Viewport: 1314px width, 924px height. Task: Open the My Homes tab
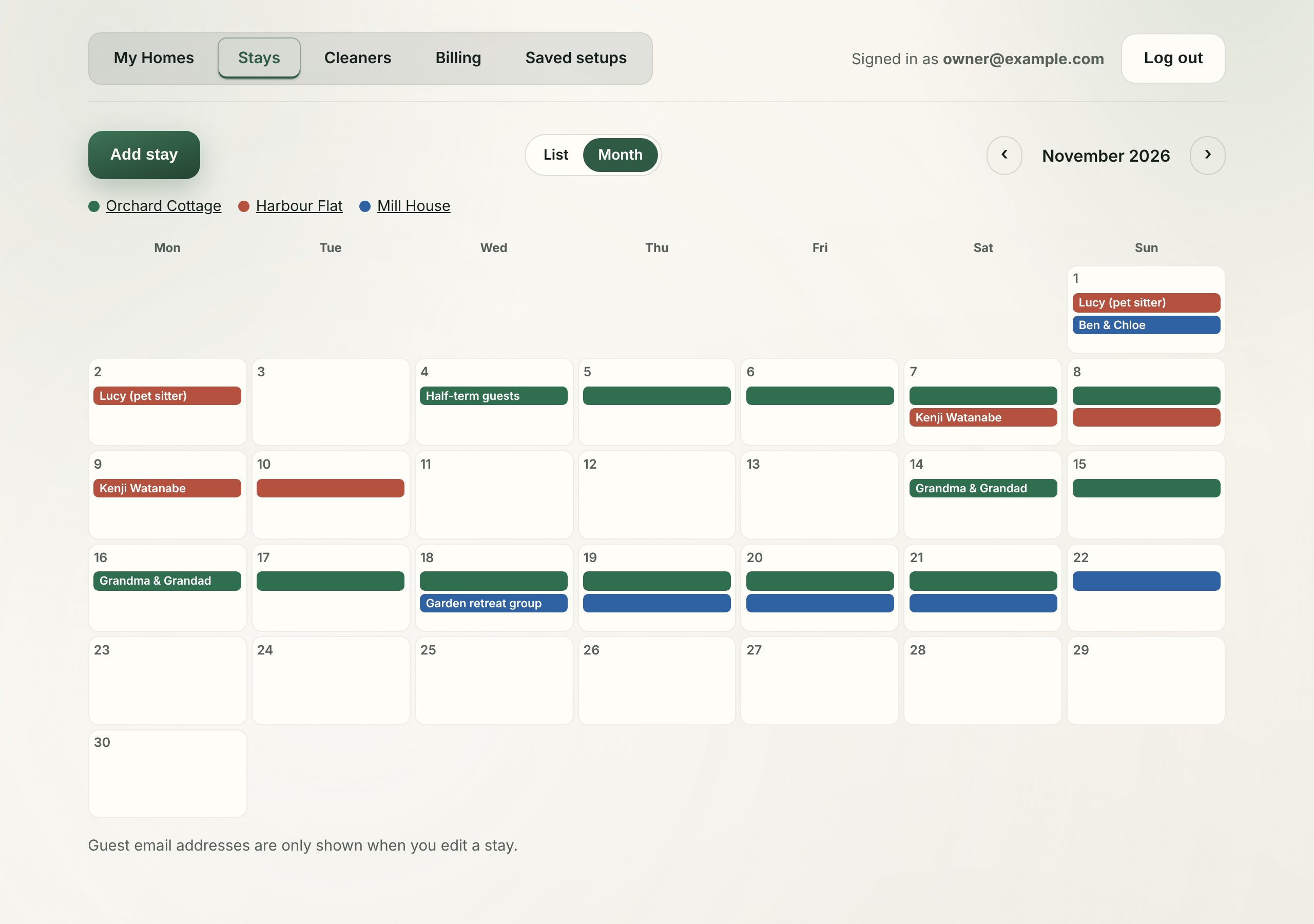click(153, 58)
